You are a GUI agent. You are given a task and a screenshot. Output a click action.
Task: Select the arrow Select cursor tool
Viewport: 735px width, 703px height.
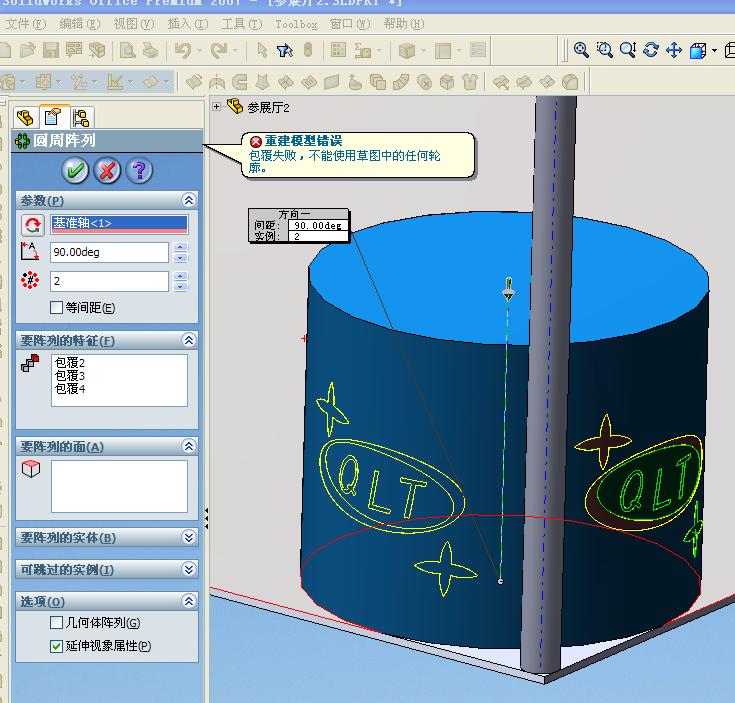(x=262, y=50)
